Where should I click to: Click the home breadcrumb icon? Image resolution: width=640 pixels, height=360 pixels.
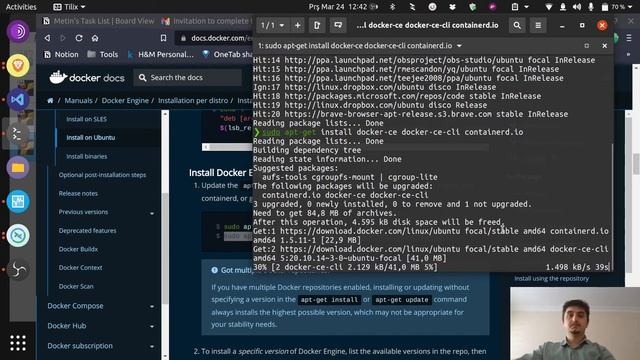click(50, 100)
